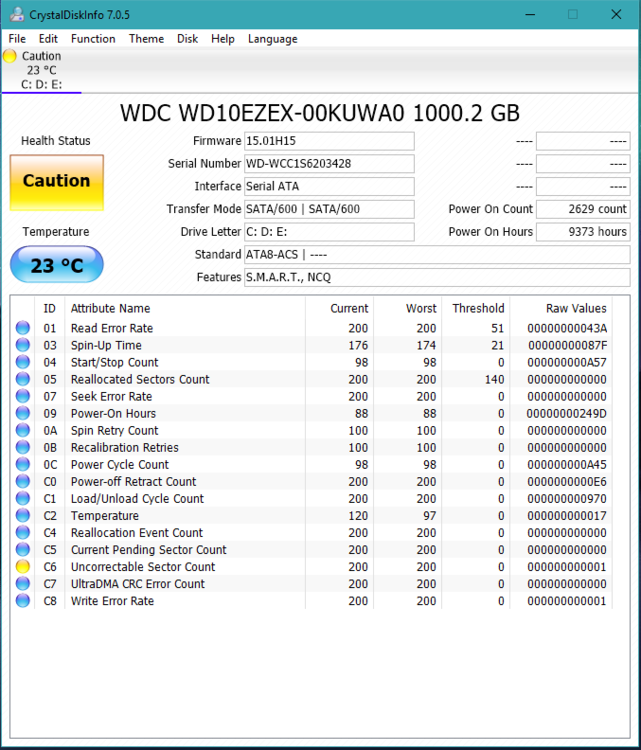The width and height of the screenshot is (641, 750).
Task: Click the status icon for UltraDMA CRC Error Count
Action: coord(22,584)
